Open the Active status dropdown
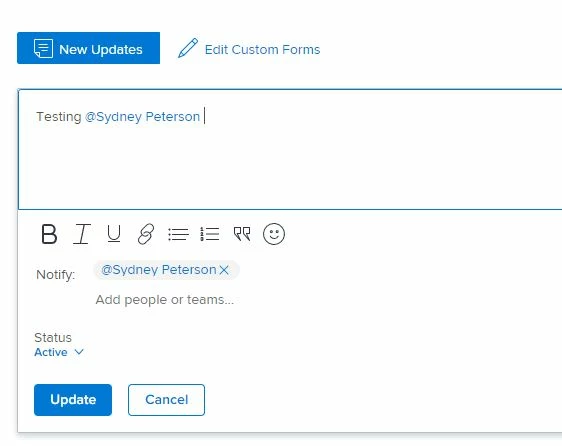Image resolution: width=562 pixels, height=446 pixels. click(59, 352)
